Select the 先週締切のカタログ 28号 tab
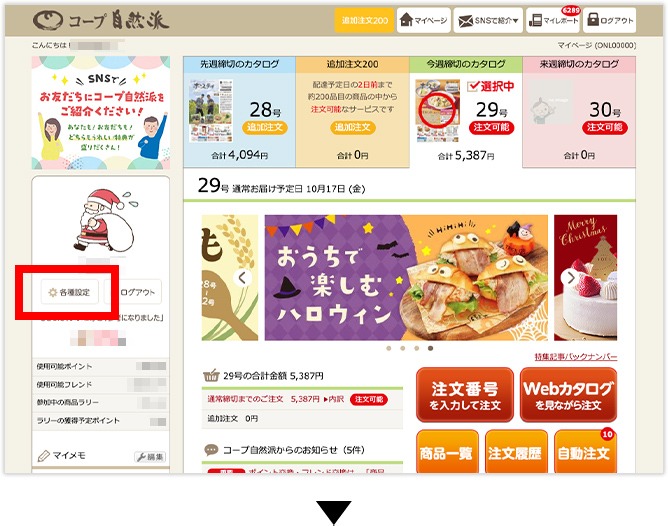 coord(239,112)
